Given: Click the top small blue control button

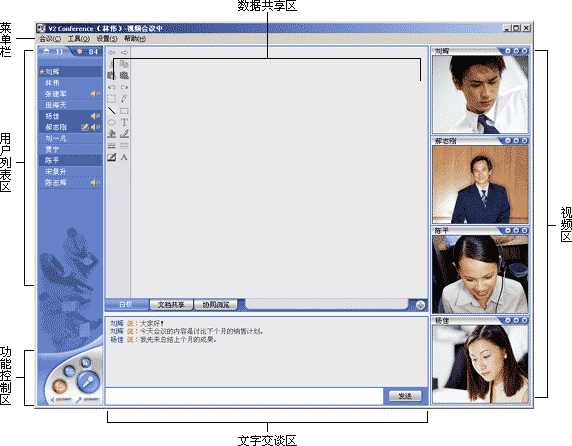Looking at the screenshot, I should 86,362.
